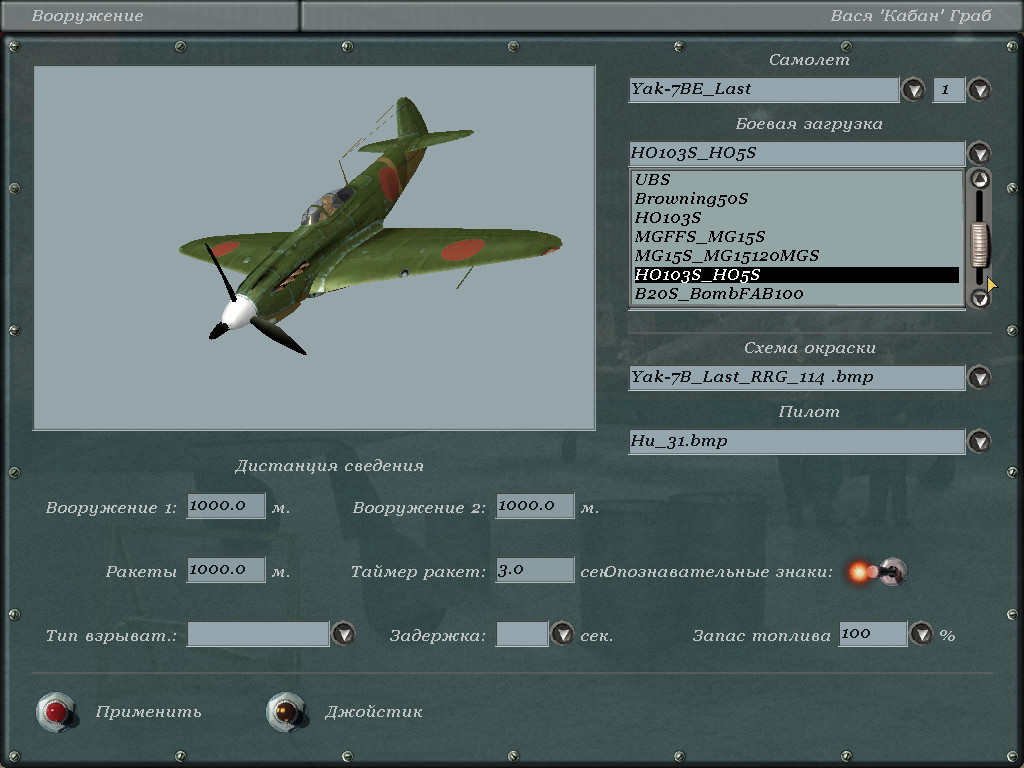Image resolution: width=1024 pixels, height=768 pixels.
Task: Click the loadout list scrollbar thumb
Action: pyautogui.click(x=979, y=245)
